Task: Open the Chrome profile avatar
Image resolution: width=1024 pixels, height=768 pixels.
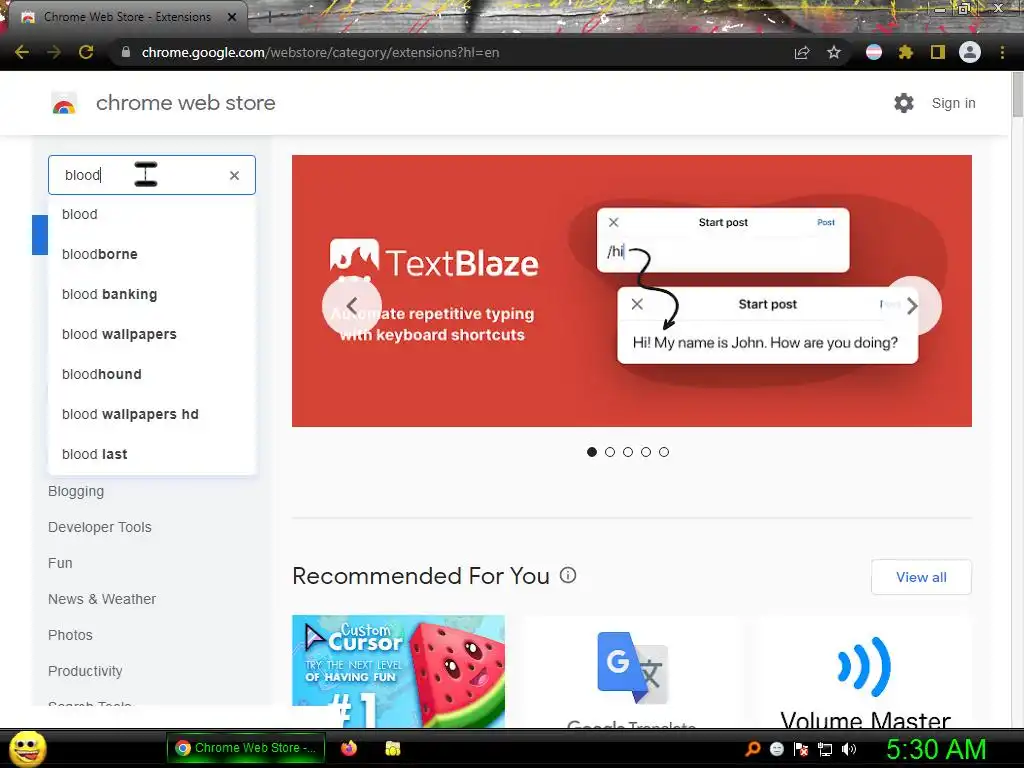Action: click(970, 52)
